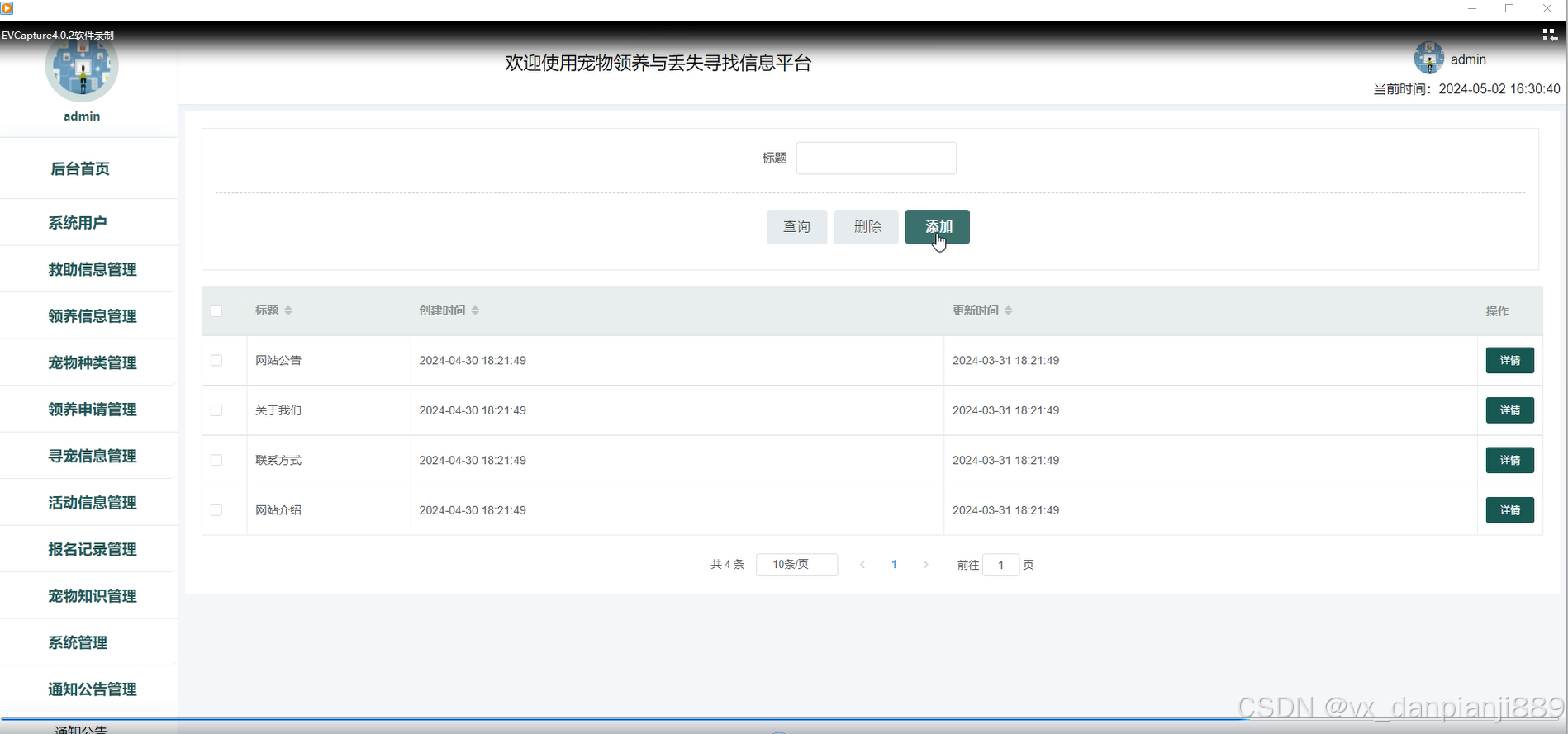Expand 救助信息管理 menu
Screen dimensions: 1568x734
[x=88, y=269]
